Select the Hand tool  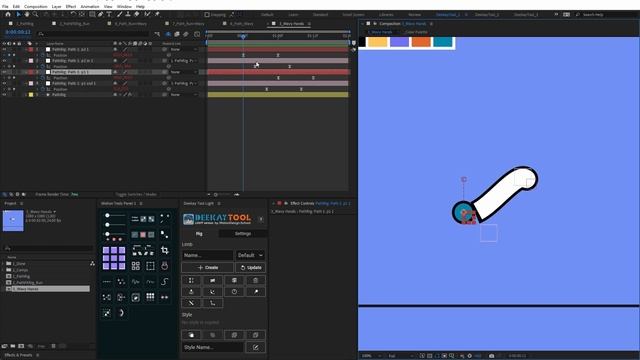[27, 14]
